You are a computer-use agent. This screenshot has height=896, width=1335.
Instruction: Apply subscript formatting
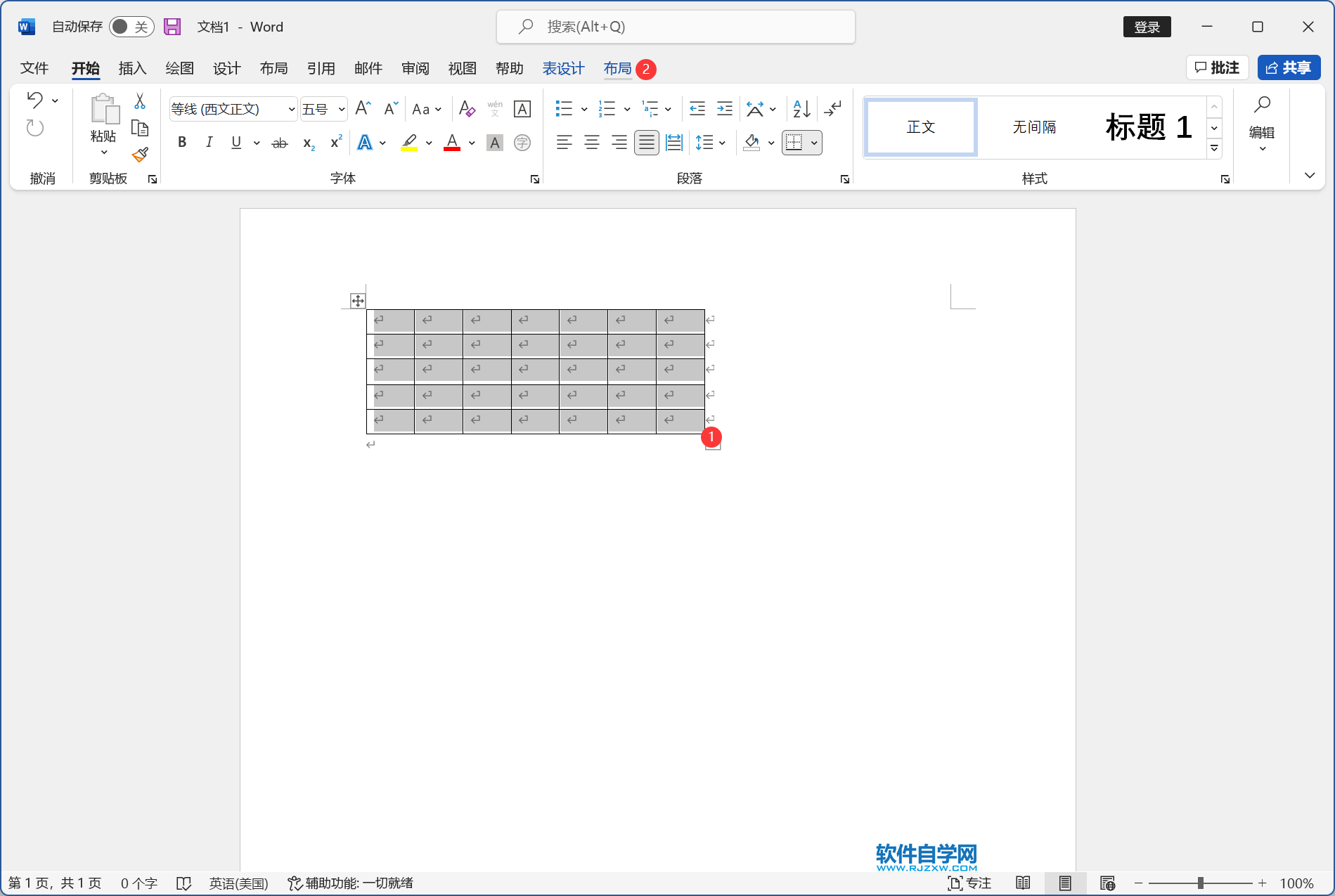coord(307,143)
